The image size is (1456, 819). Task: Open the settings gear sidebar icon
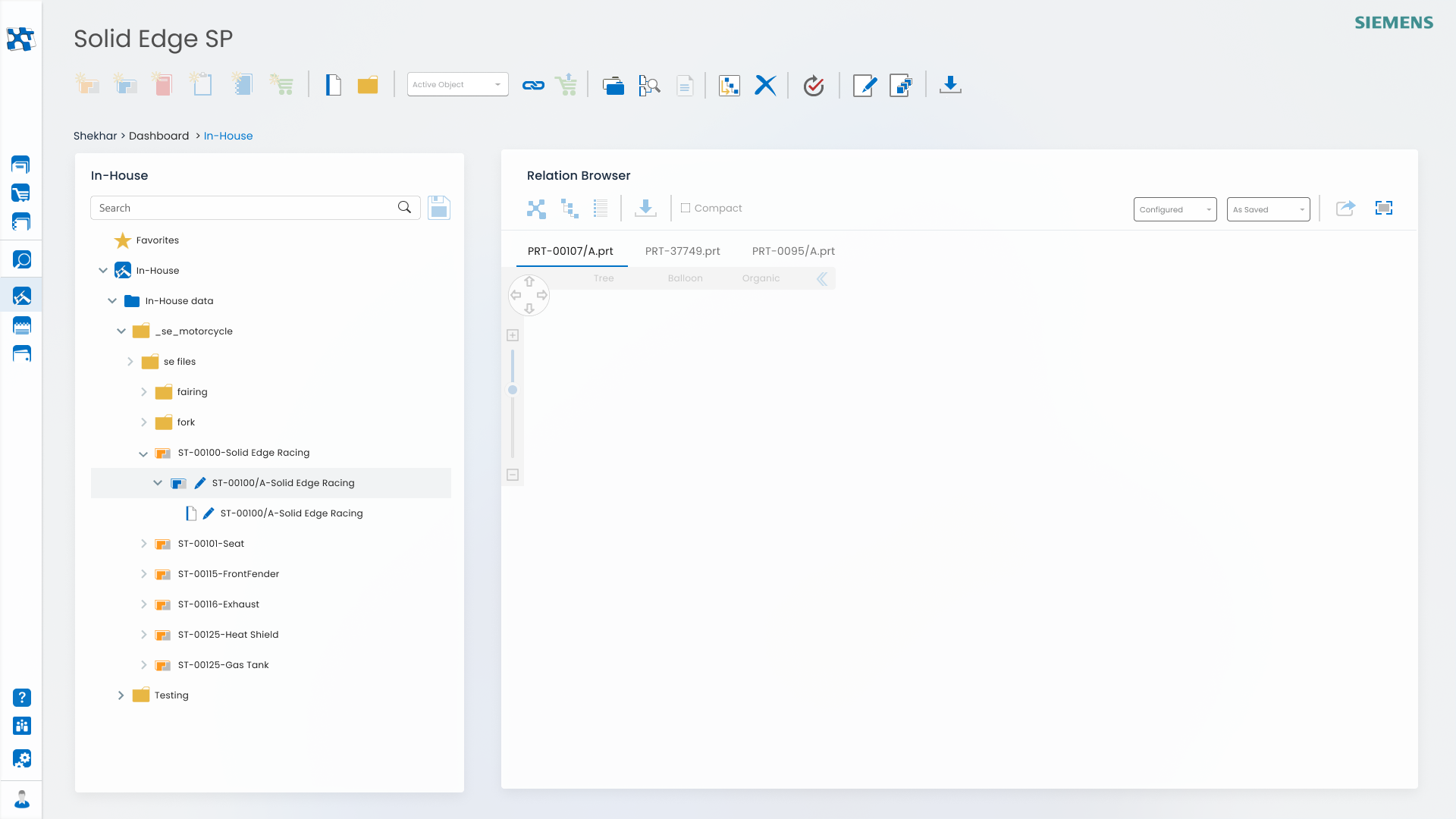(x=22, y=758)
